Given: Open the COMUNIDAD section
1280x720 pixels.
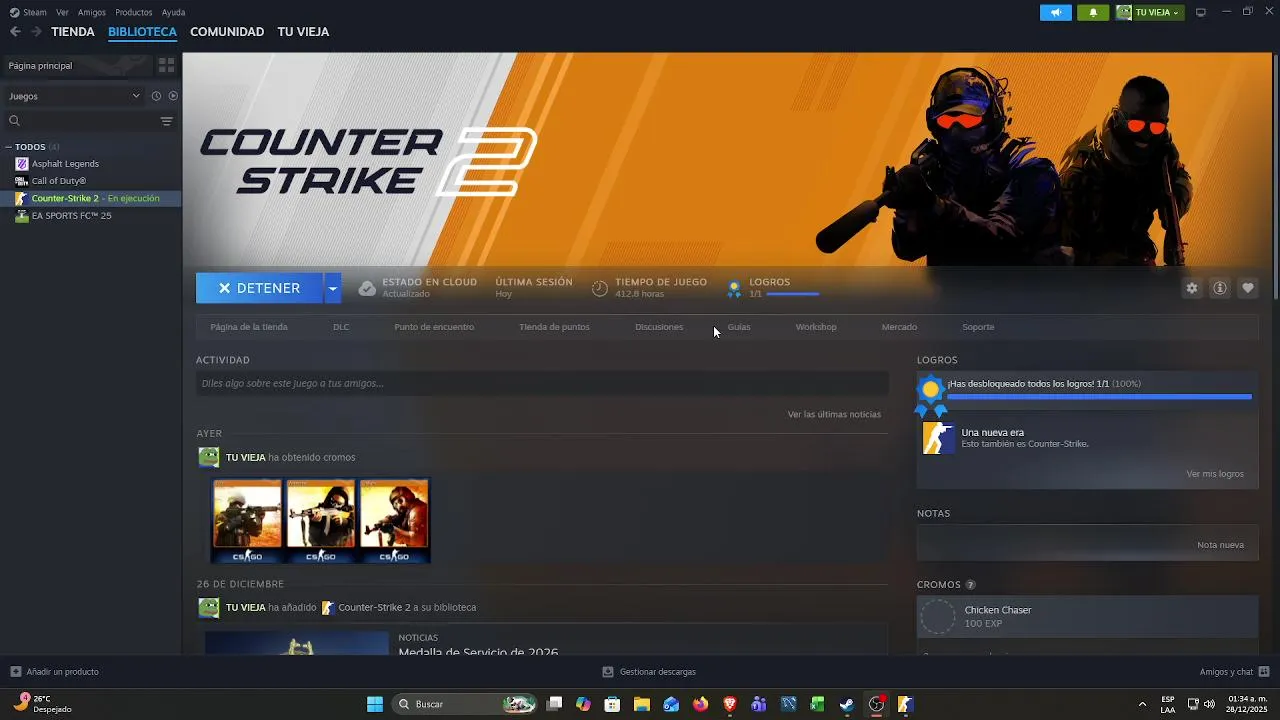Looking at the screenshot, I should click(x=227, y=32).
